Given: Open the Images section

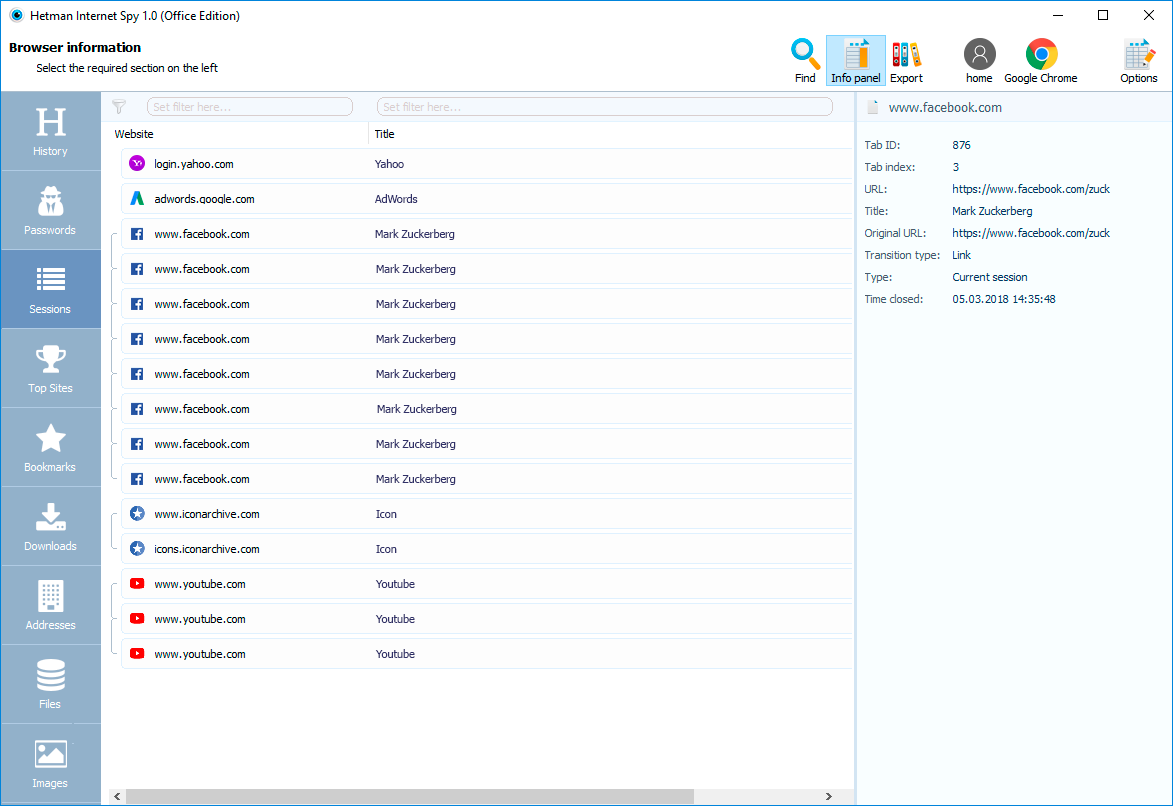Looking at the screenshot, I should click(50, 763).
